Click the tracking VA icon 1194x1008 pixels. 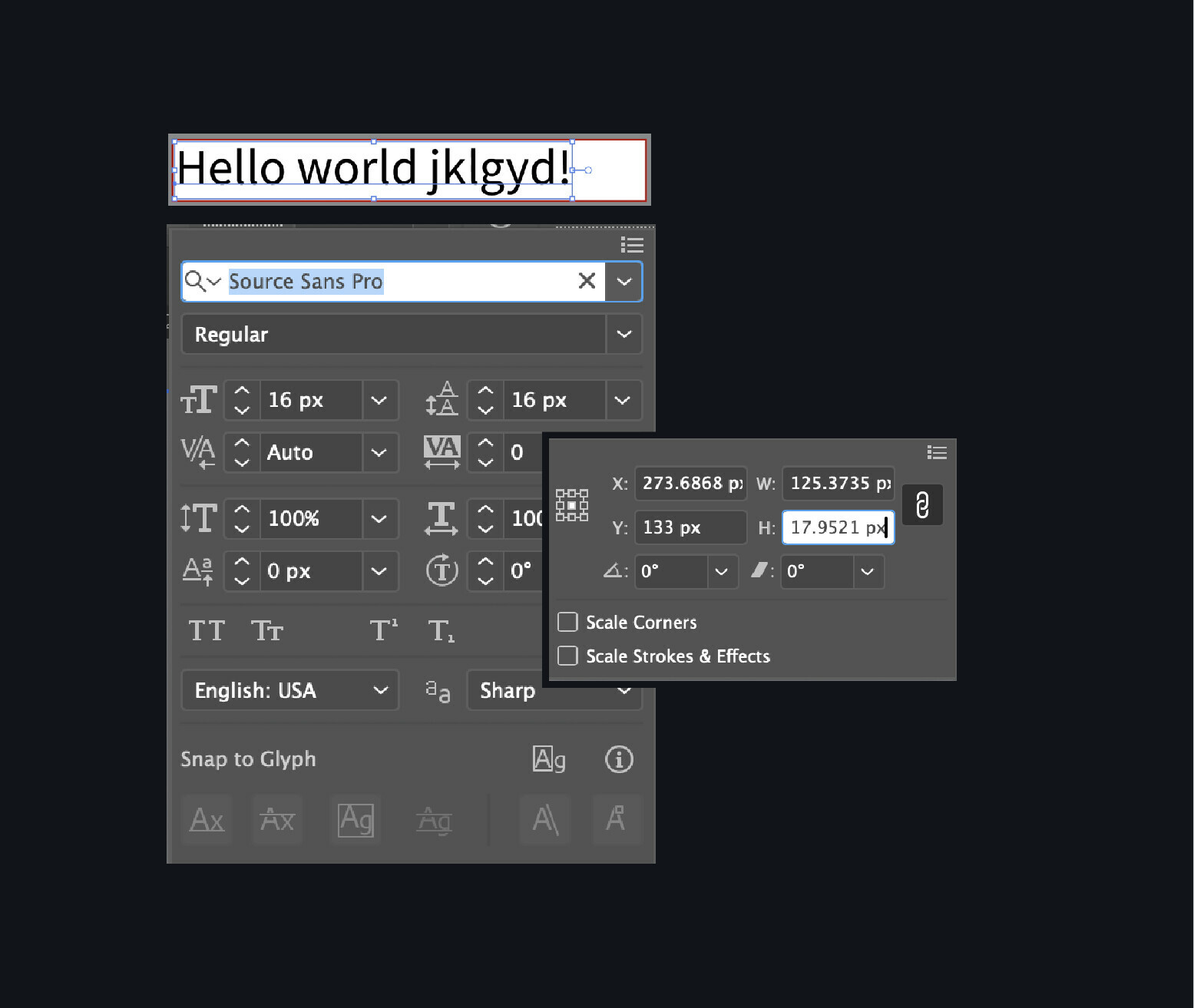[x=442, y=452]
